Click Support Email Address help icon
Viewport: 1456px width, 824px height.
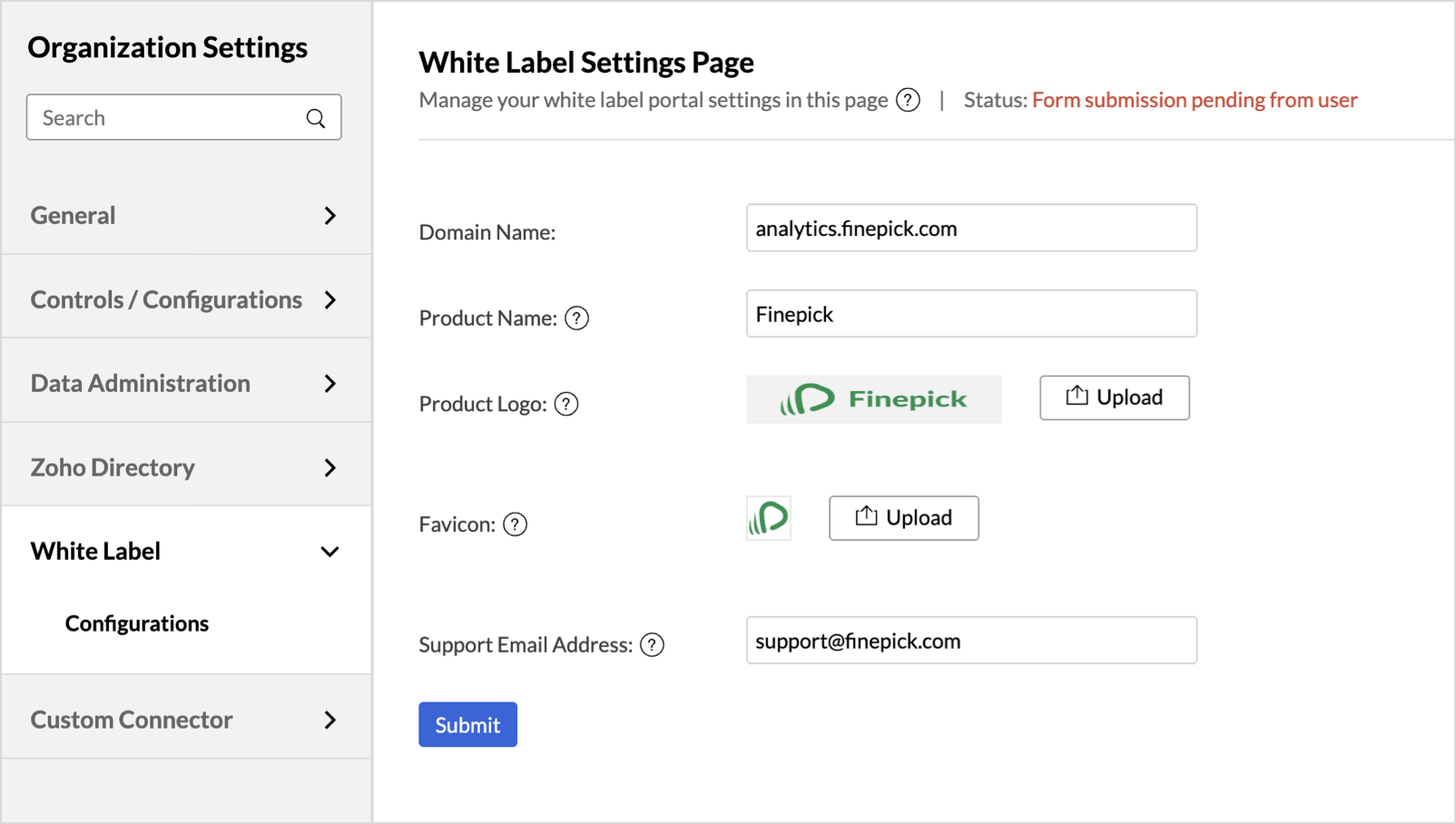tap(652, 645)
